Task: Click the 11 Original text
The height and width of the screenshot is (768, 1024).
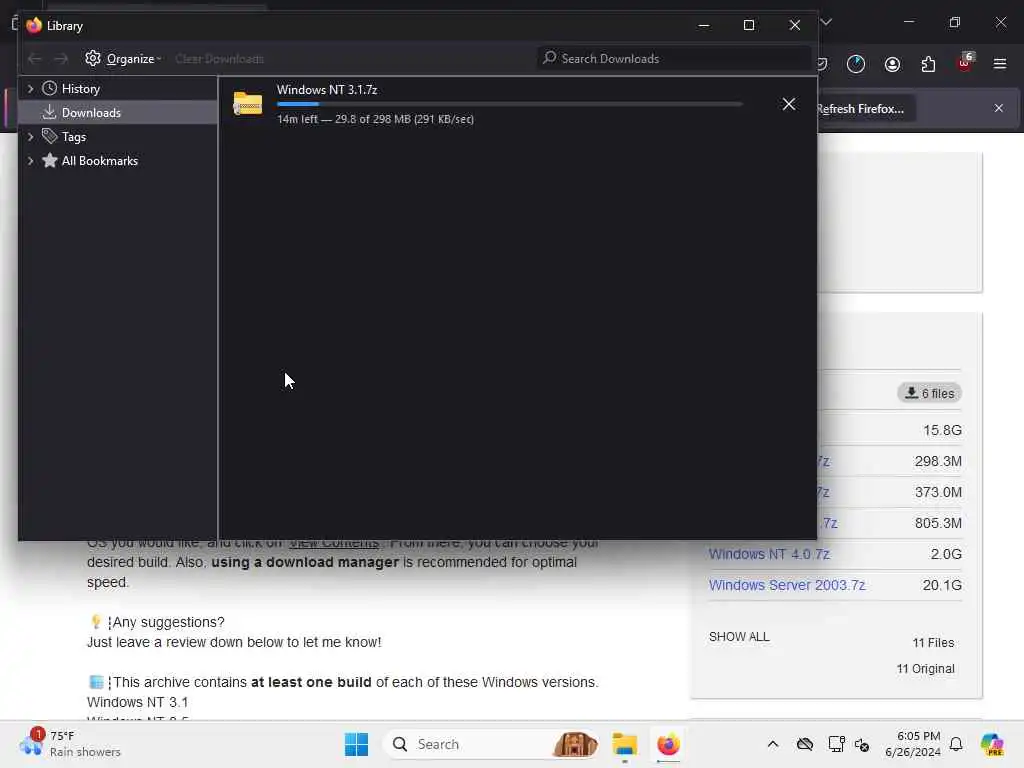Action: point(925,669)
